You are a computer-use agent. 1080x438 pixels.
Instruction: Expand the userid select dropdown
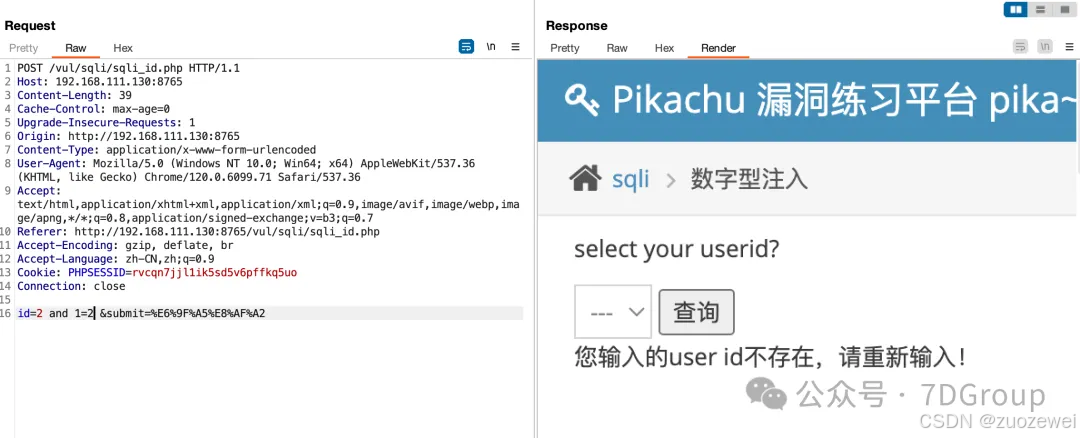pos(613,312)
